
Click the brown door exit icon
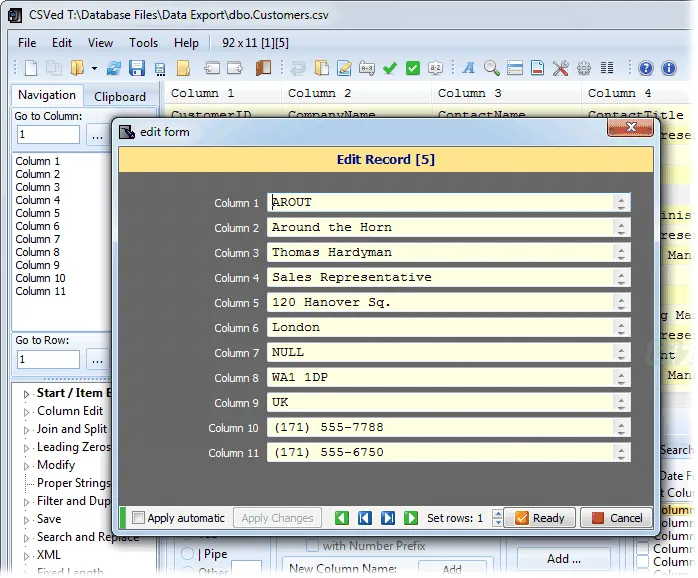tap(263, 68)
